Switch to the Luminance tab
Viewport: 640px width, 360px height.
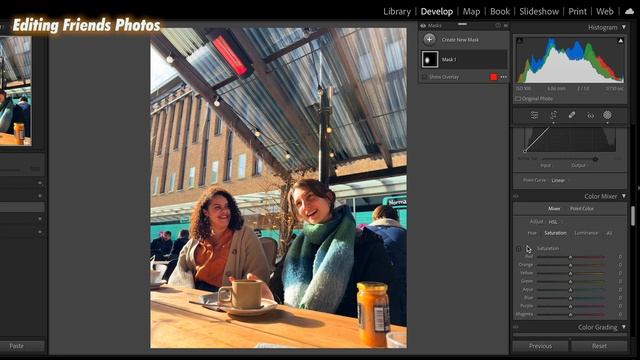click(x=586, y=233)
